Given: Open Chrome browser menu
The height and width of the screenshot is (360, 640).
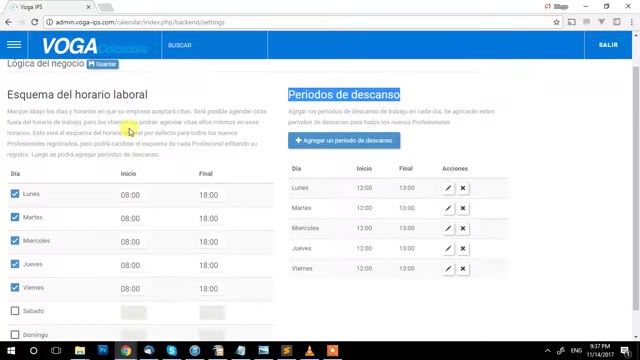Looking at the screenshot, I should point(631,22).
